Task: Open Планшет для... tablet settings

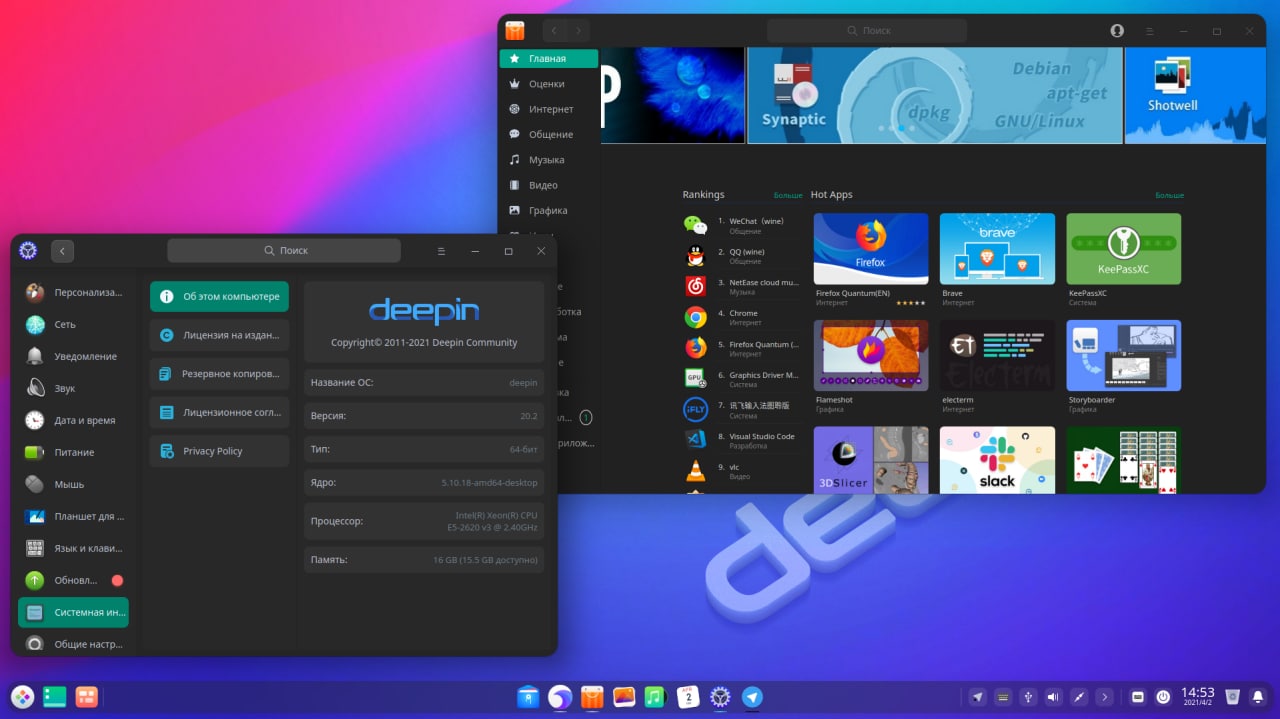Action: pos(74,516)
